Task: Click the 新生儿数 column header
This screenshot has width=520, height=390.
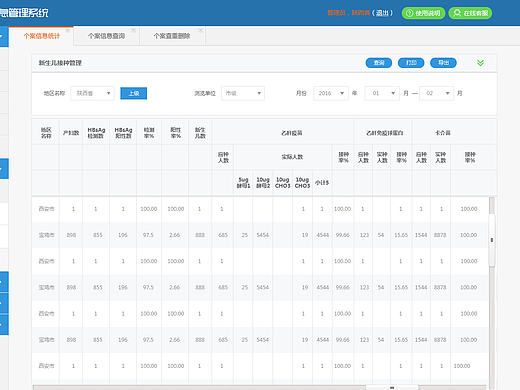Action: point(200,133)
